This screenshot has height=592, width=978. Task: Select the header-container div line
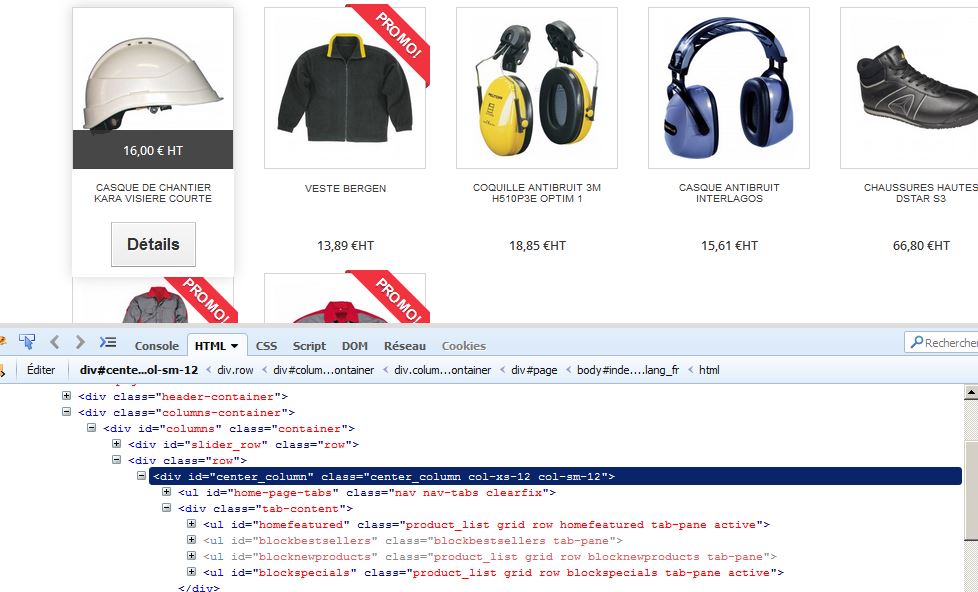tap(183, 397)
